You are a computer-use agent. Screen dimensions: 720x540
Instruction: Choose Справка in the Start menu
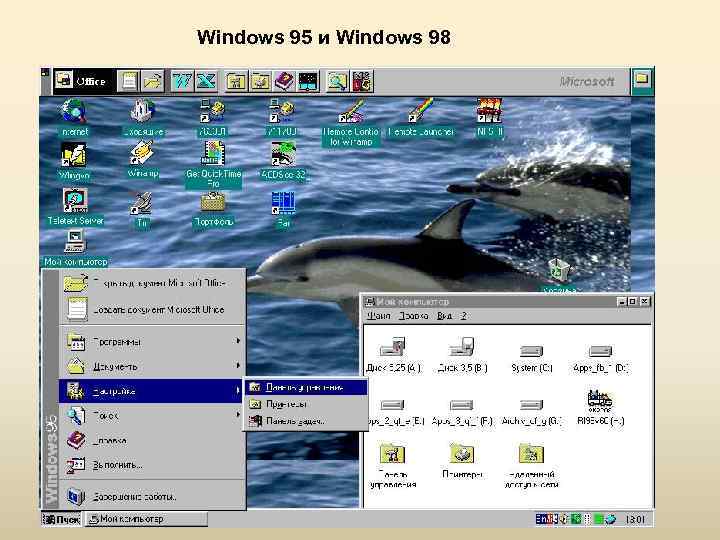152,440
